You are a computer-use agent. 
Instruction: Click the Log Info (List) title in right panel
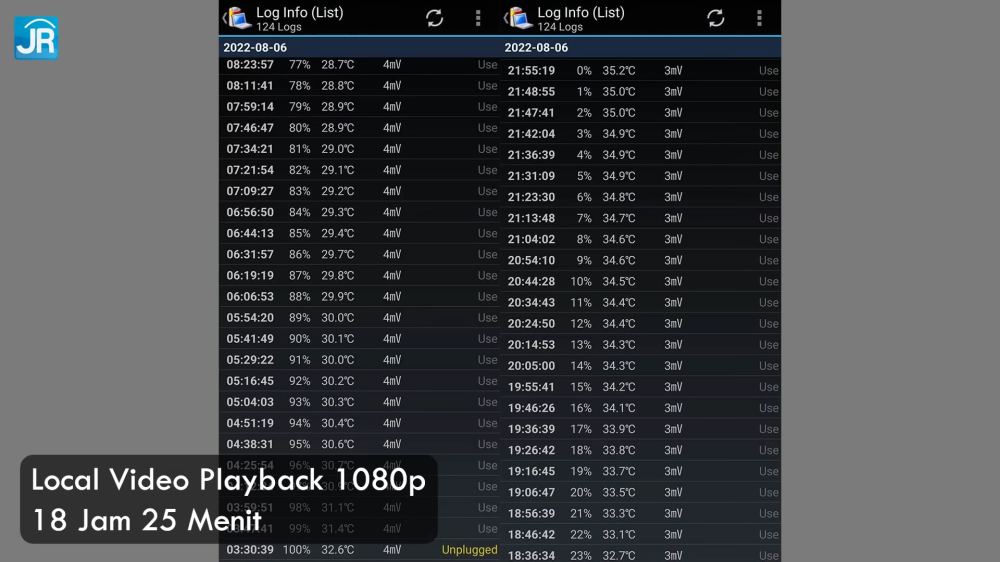tap(581, 12)
